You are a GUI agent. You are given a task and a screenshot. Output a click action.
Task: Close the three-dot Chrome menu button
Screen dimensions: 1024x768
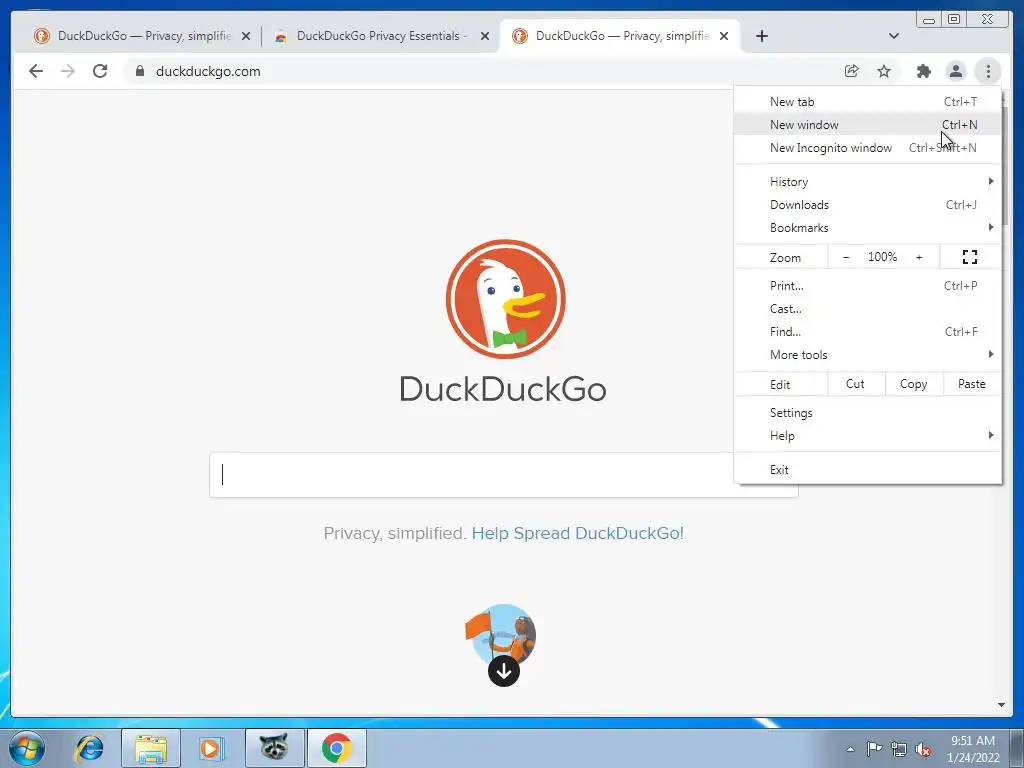[988, 71]
